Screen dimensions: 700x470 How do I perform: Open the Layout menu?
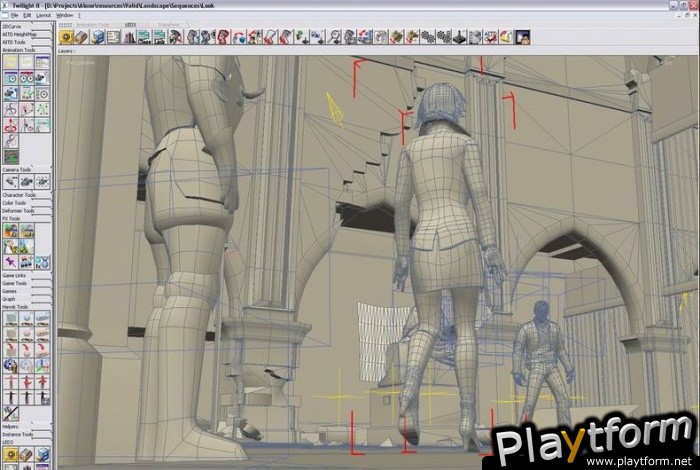(43, 15)
